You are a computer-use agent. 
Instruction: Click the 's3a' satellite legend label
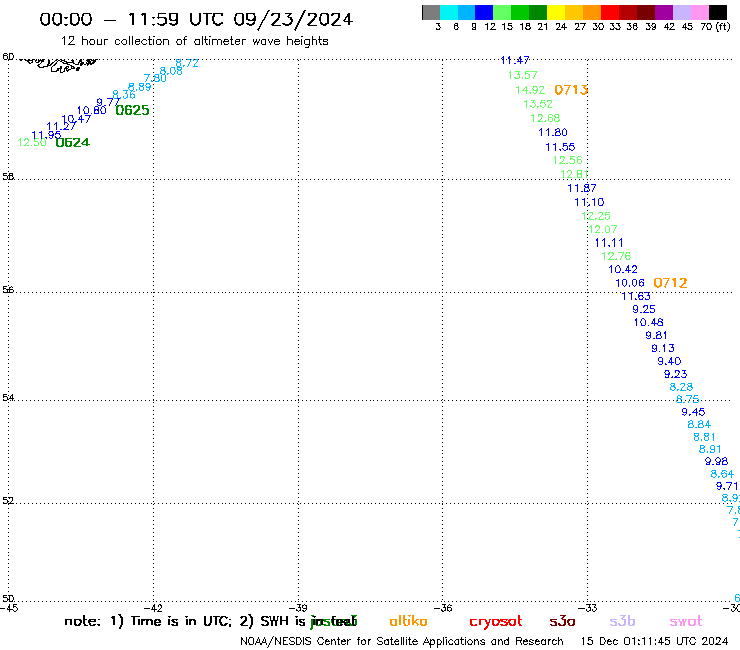click(x=562, y=621)
